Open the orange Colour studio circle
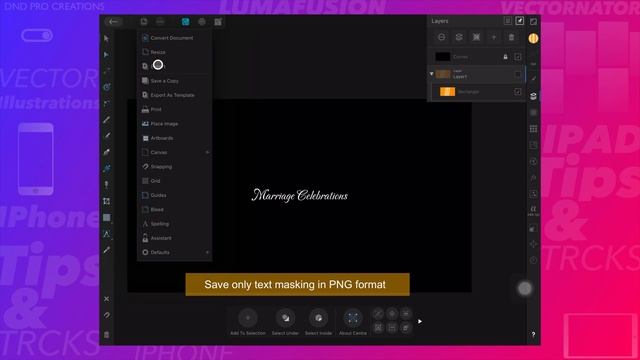 click(533, 38)
